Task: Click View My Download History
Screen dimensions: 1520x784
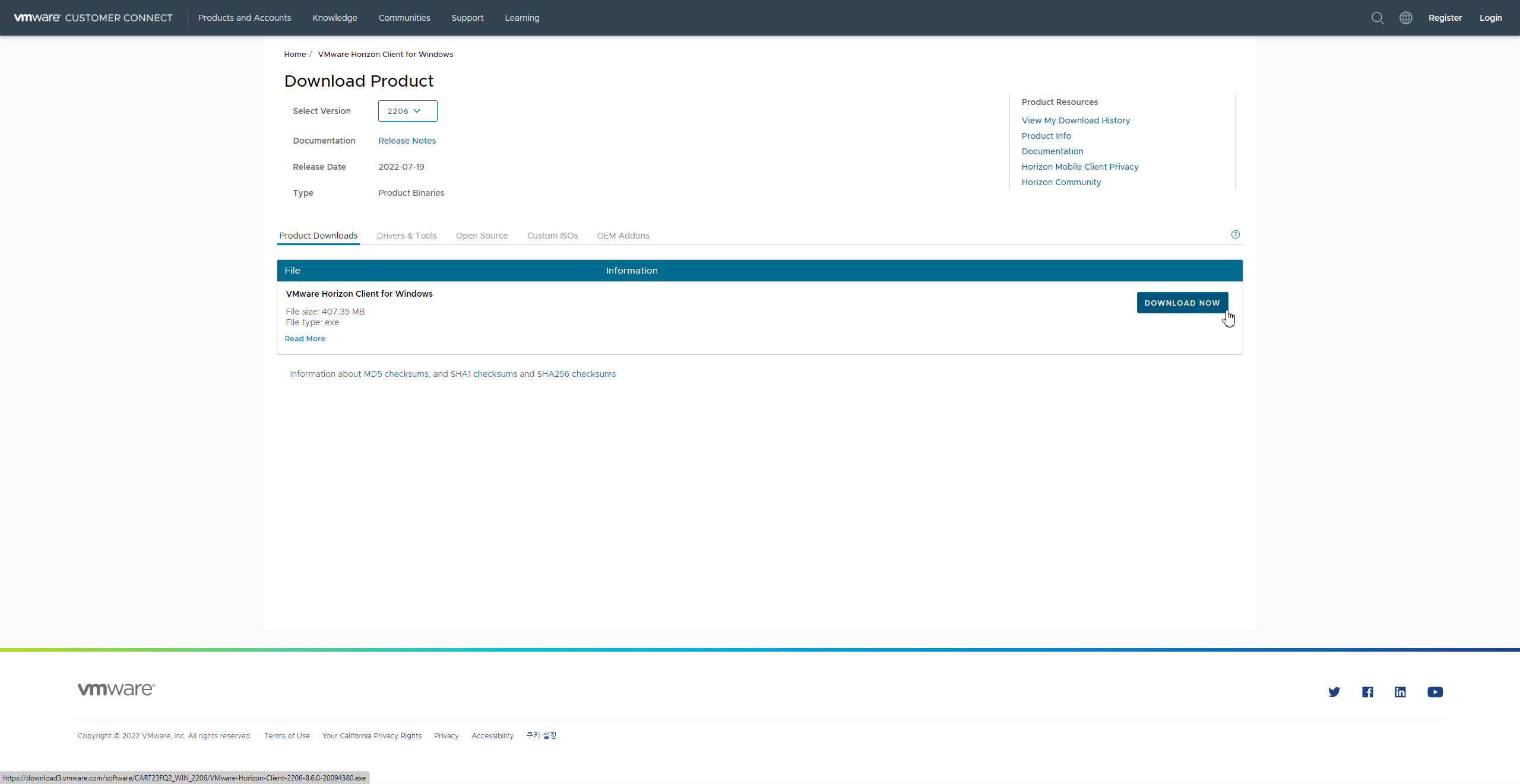Action: pyautogui.click(x=1075, y=120)
